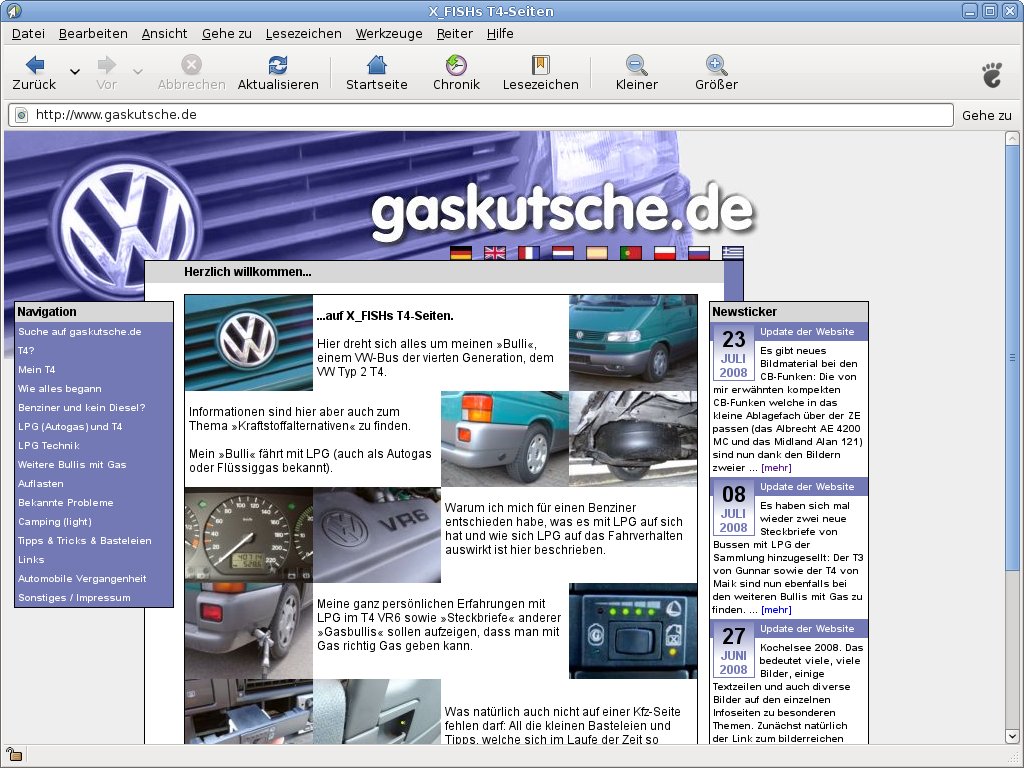Open the Auflasten navigation link

pyautogui.click(x=40, y=483)
